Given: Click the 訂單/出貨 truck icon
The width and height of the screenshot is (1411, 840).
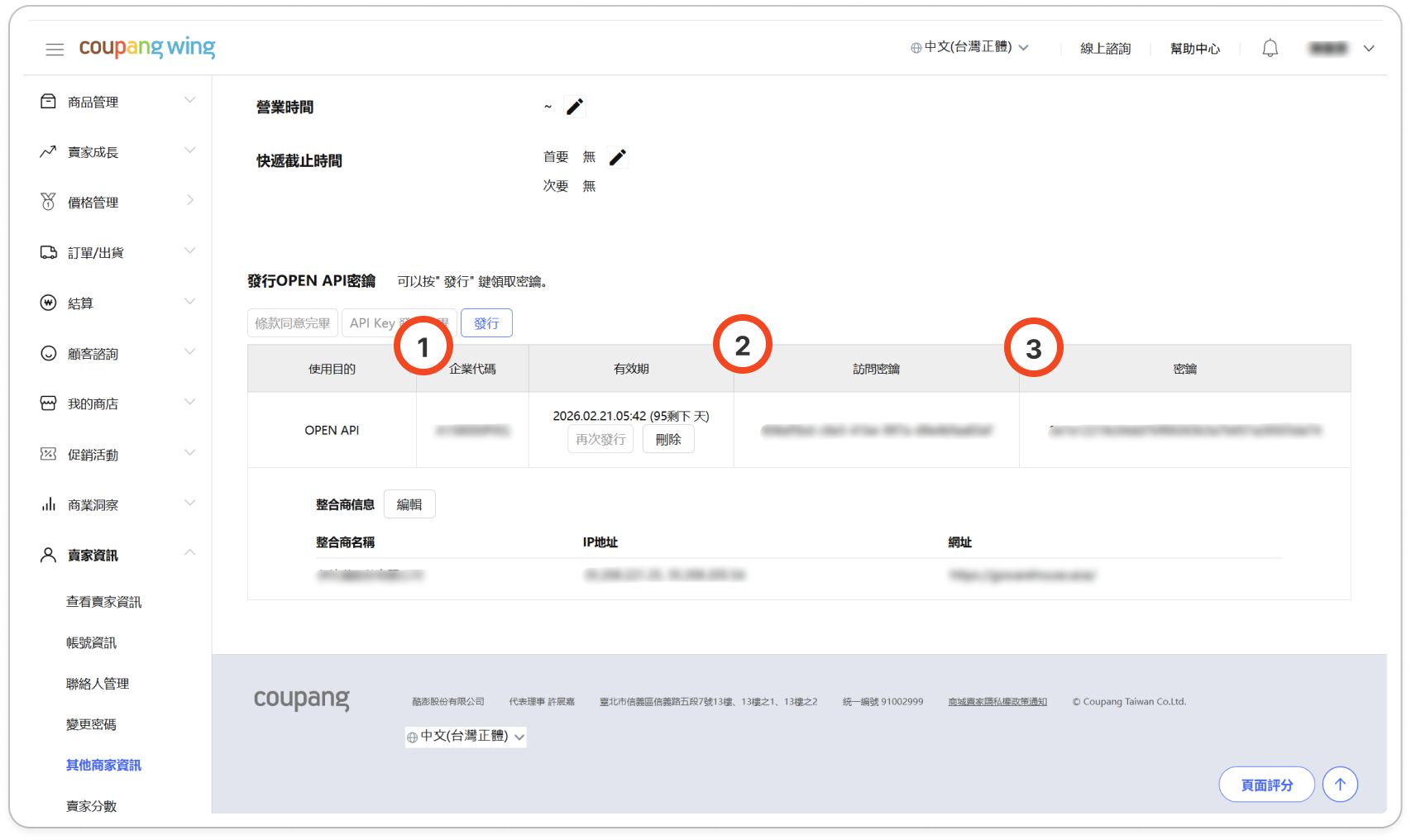Looking at the screenshot, I should [x=48, y=252].
